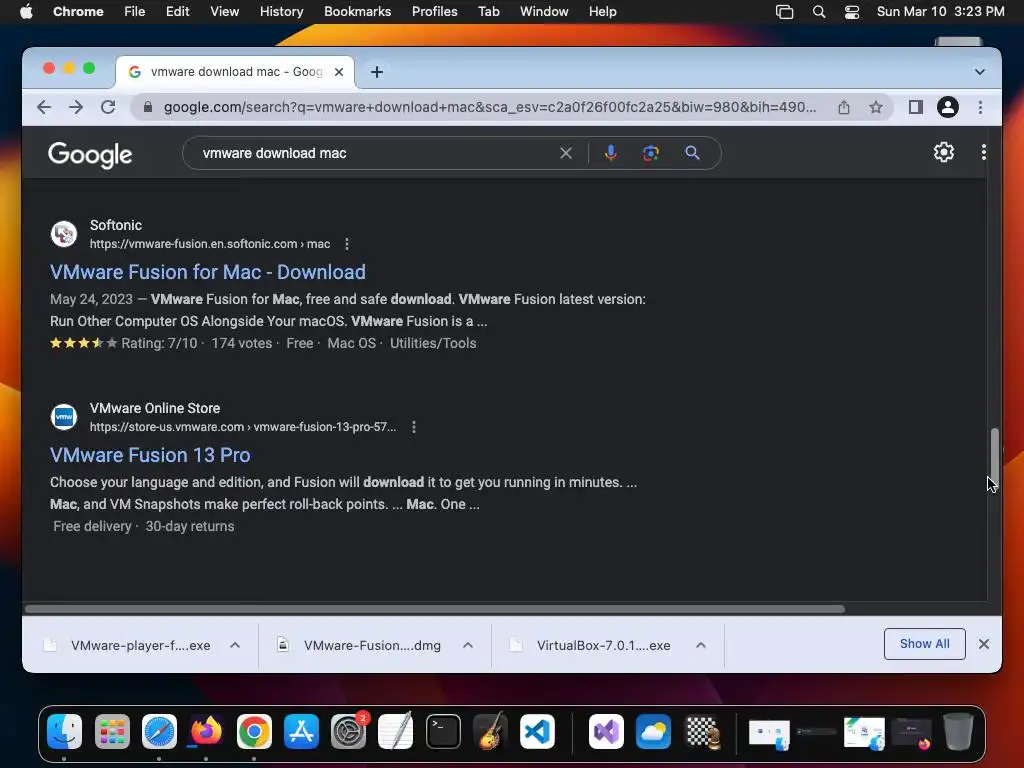Click the horizontal scrollbar thumb

(435, 609)
